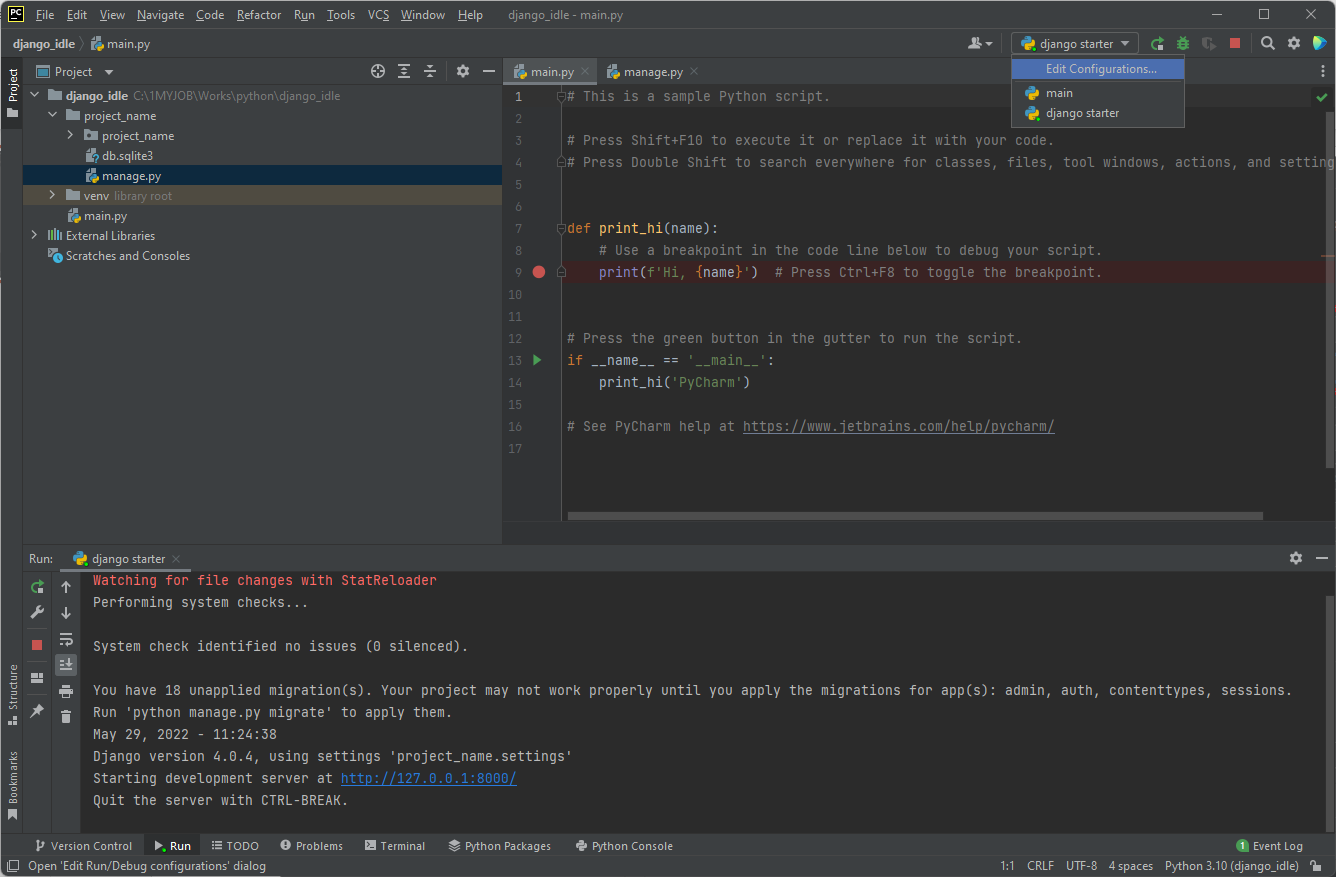Choose the 'main' run configuration

1098,93
